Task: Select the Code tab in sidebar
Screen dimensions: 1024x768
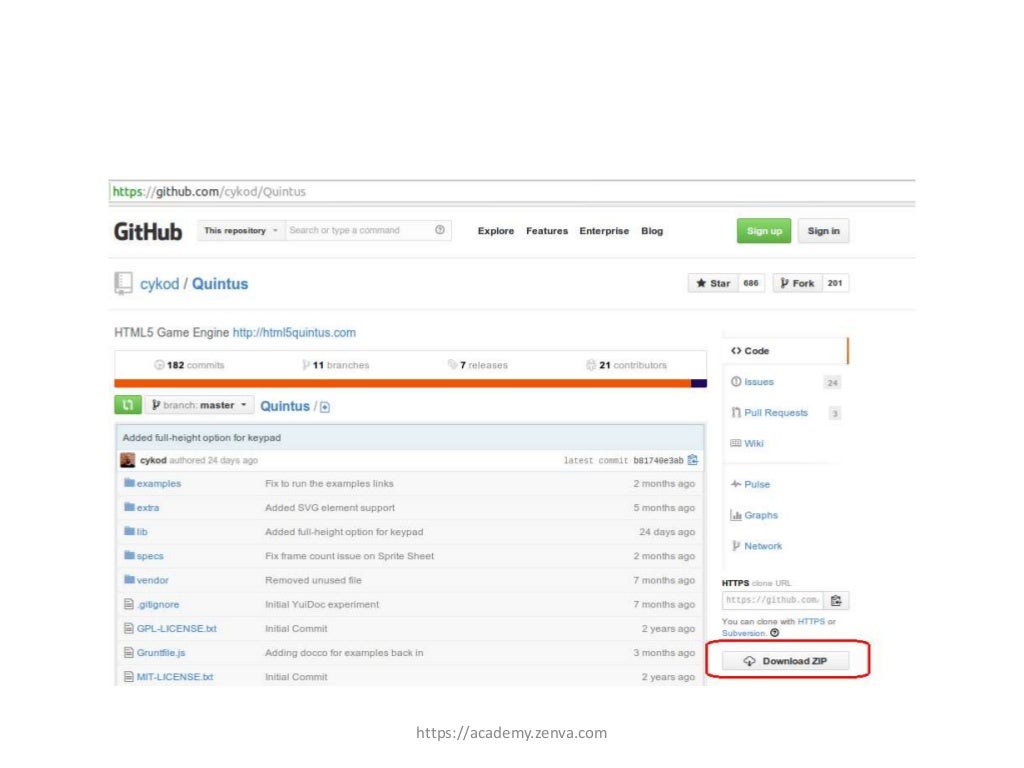Action: [x=785, y=351]
